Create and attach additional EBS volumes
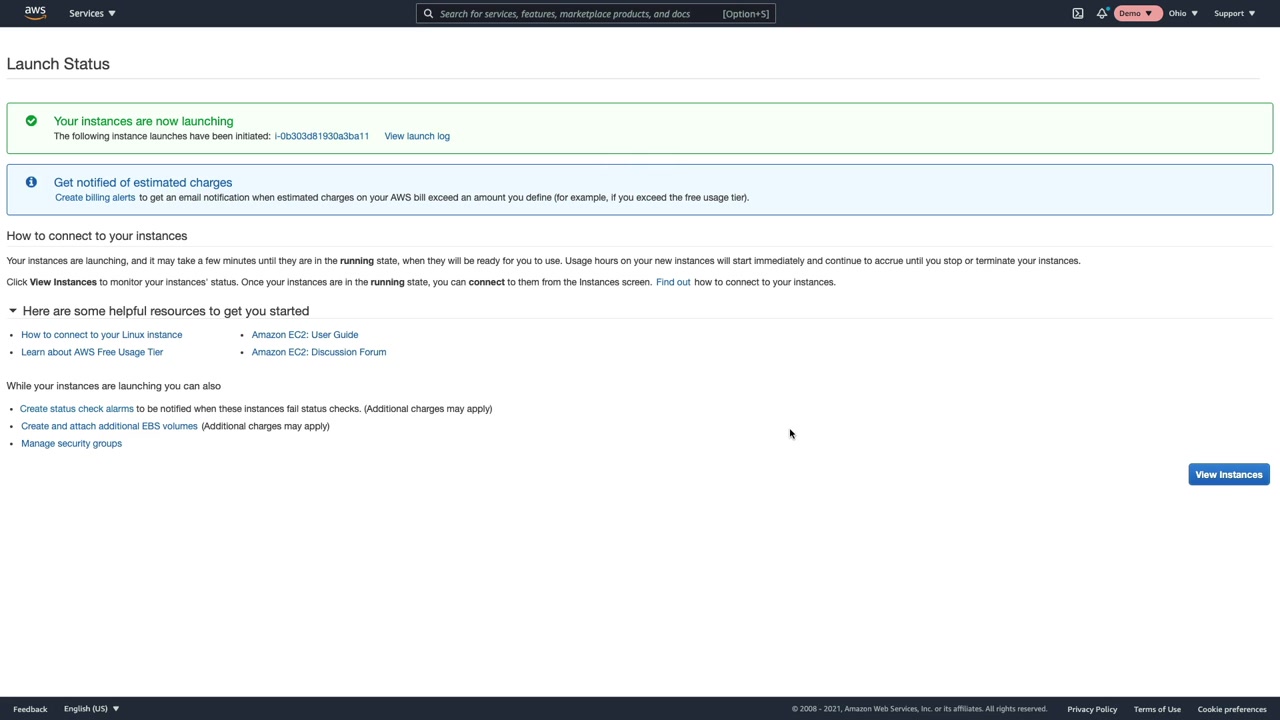The width and height of the screenshot is (1280, 720). point(109,426)
